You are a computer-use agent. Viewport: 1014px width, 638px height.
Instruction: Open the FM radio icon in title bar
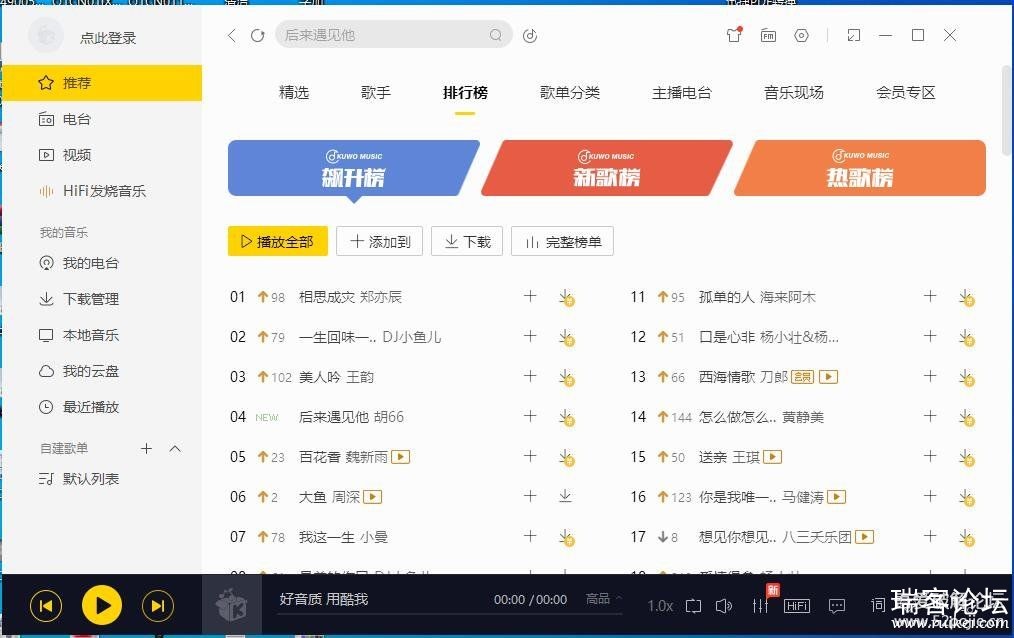(768, 36)
